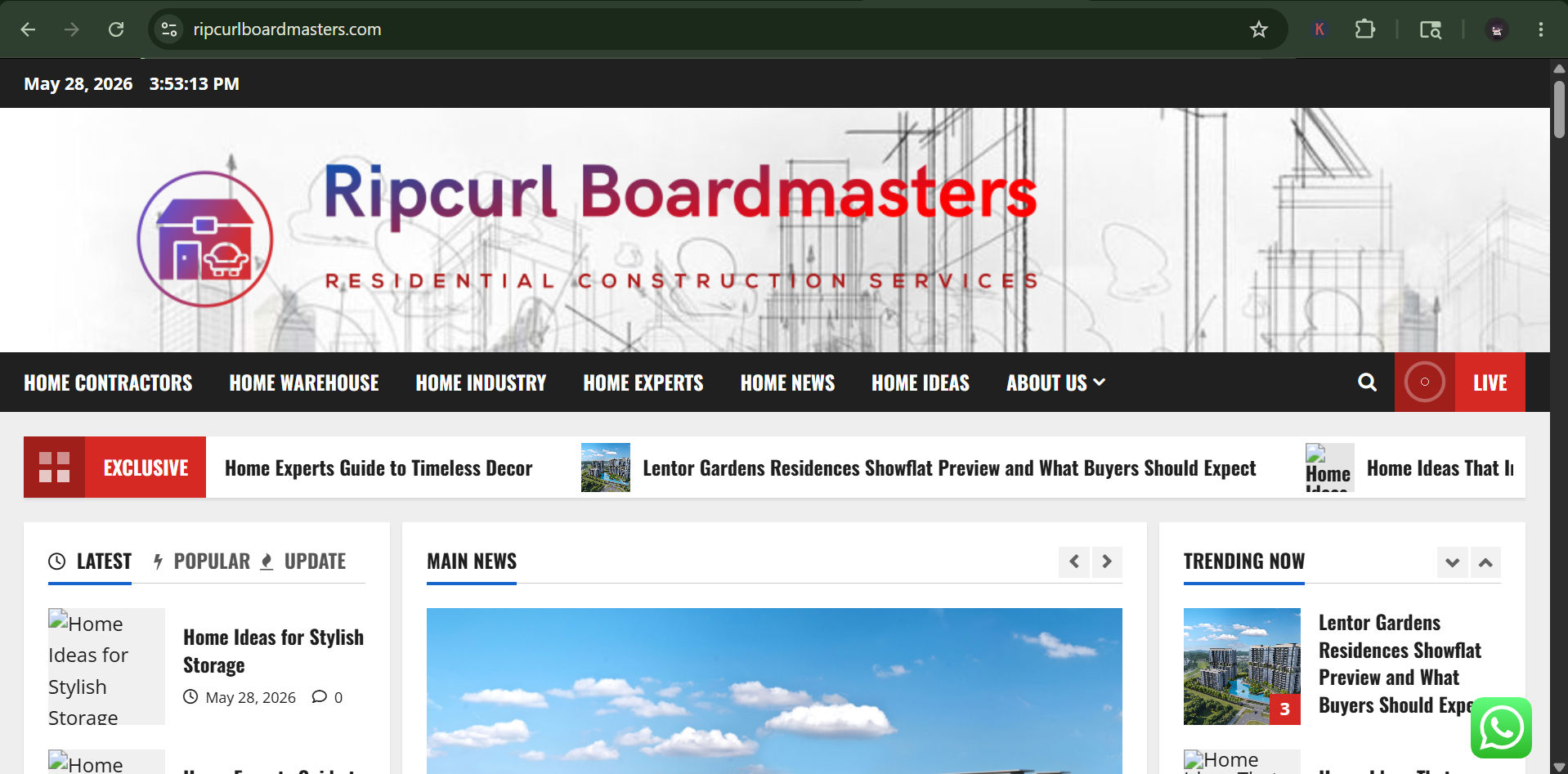Move Trending Now list up

point(1485,562)
